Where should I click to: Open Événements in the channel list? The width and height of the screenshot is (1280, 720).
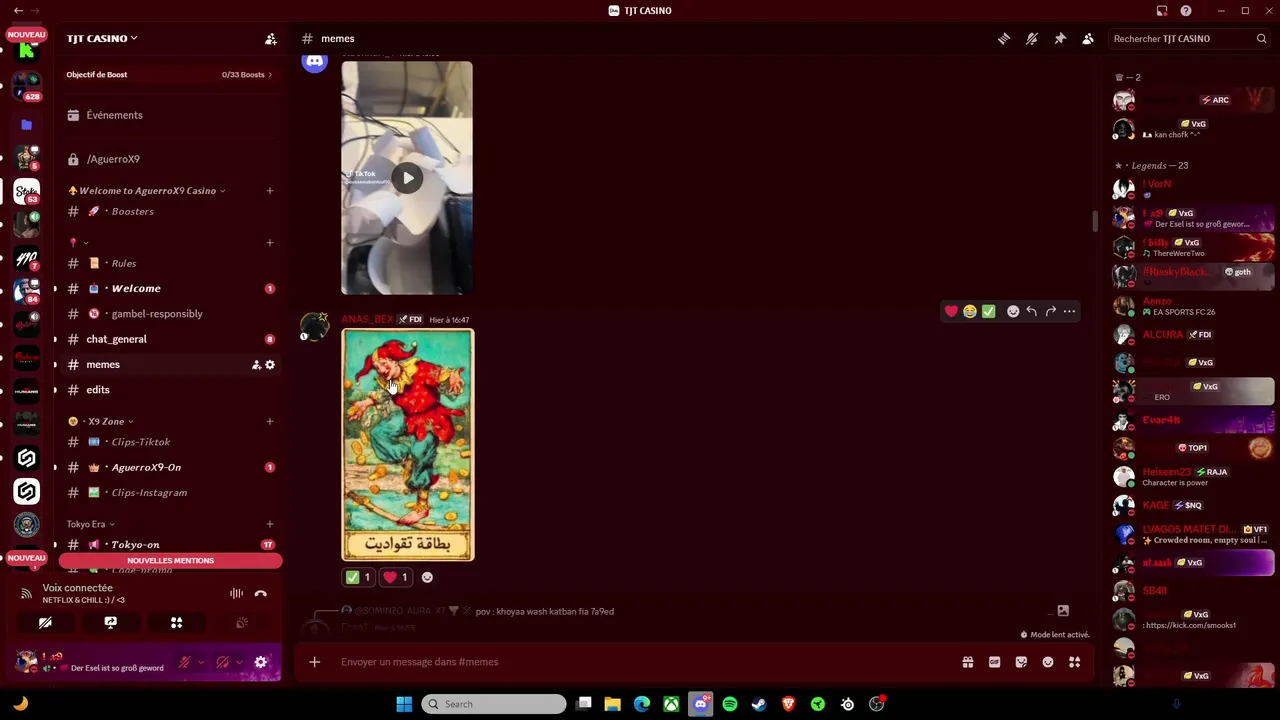click(169, 115)
